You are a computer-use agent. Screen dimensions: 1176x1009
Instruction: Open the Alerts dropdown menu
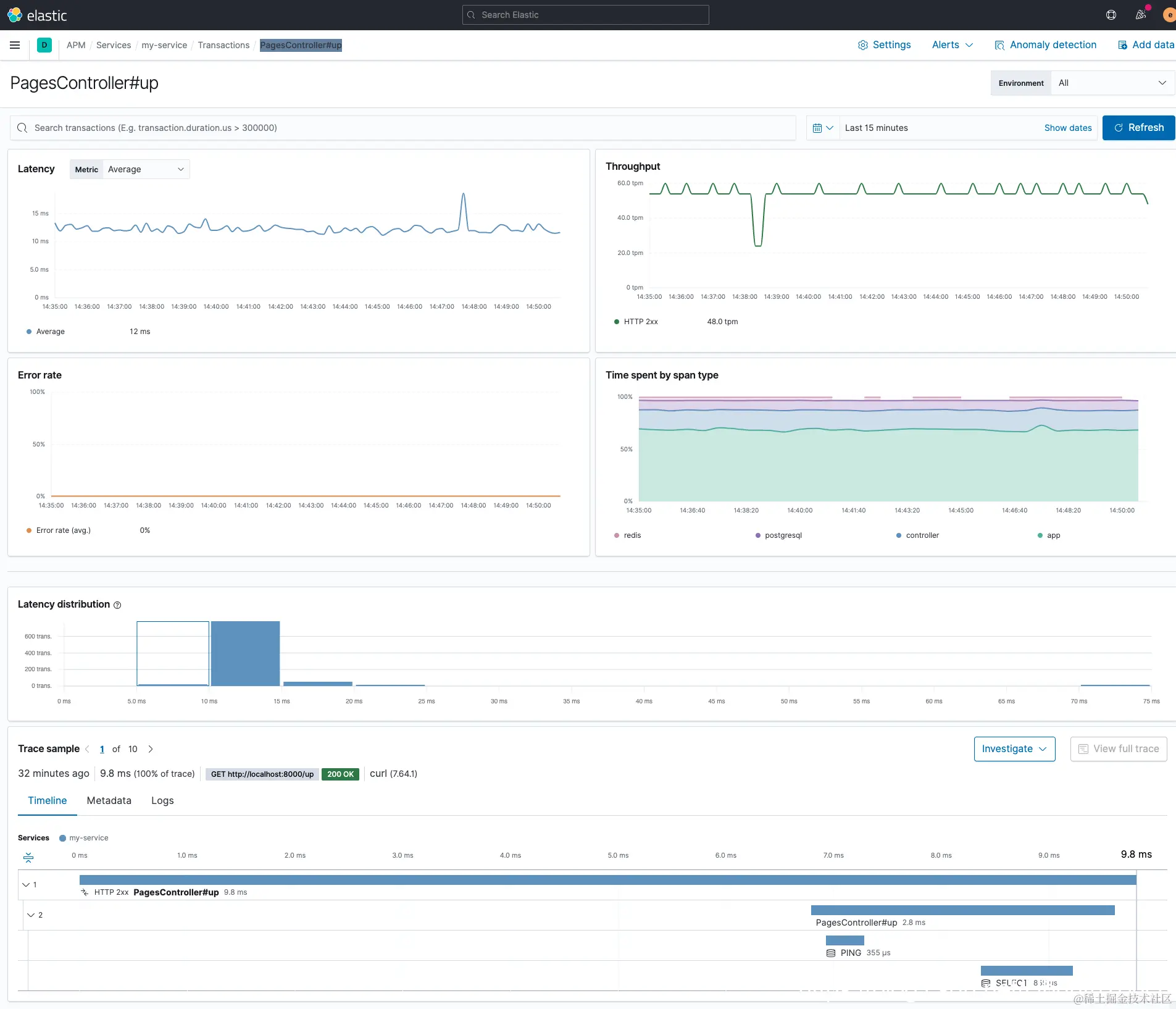coord(953,45)
